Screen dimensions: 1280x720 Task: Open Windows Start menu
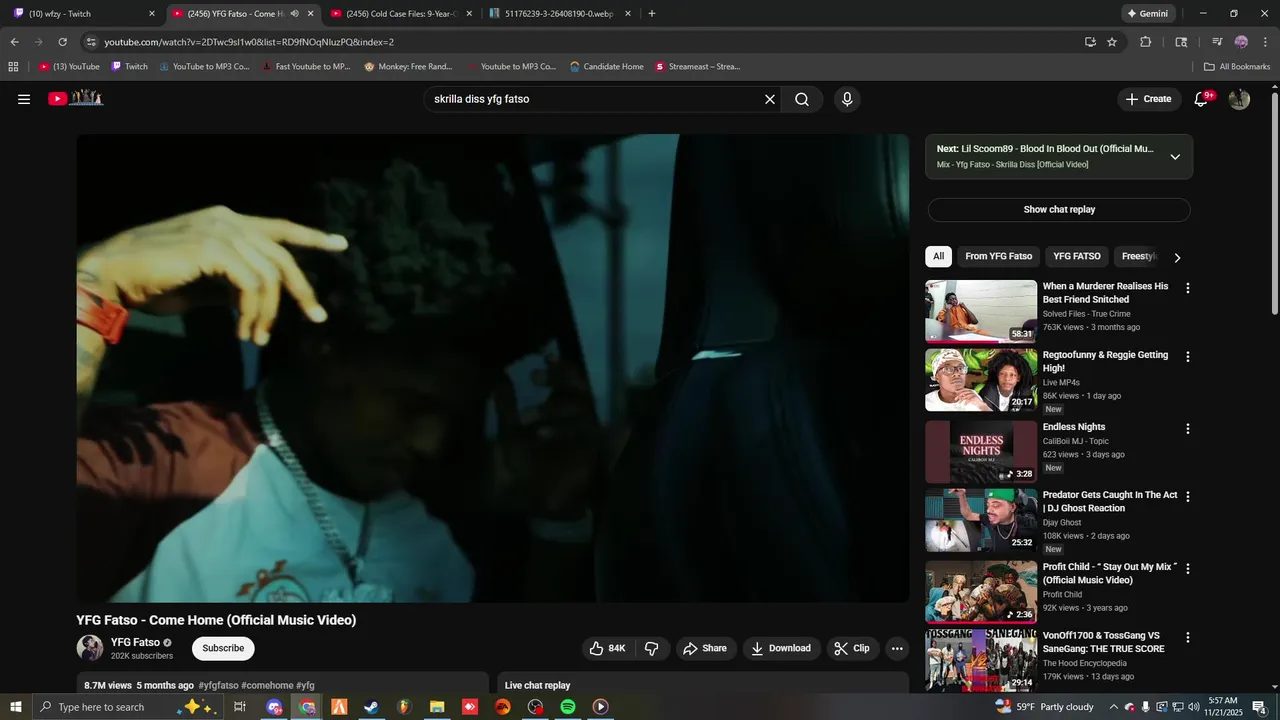pos(16,707)
